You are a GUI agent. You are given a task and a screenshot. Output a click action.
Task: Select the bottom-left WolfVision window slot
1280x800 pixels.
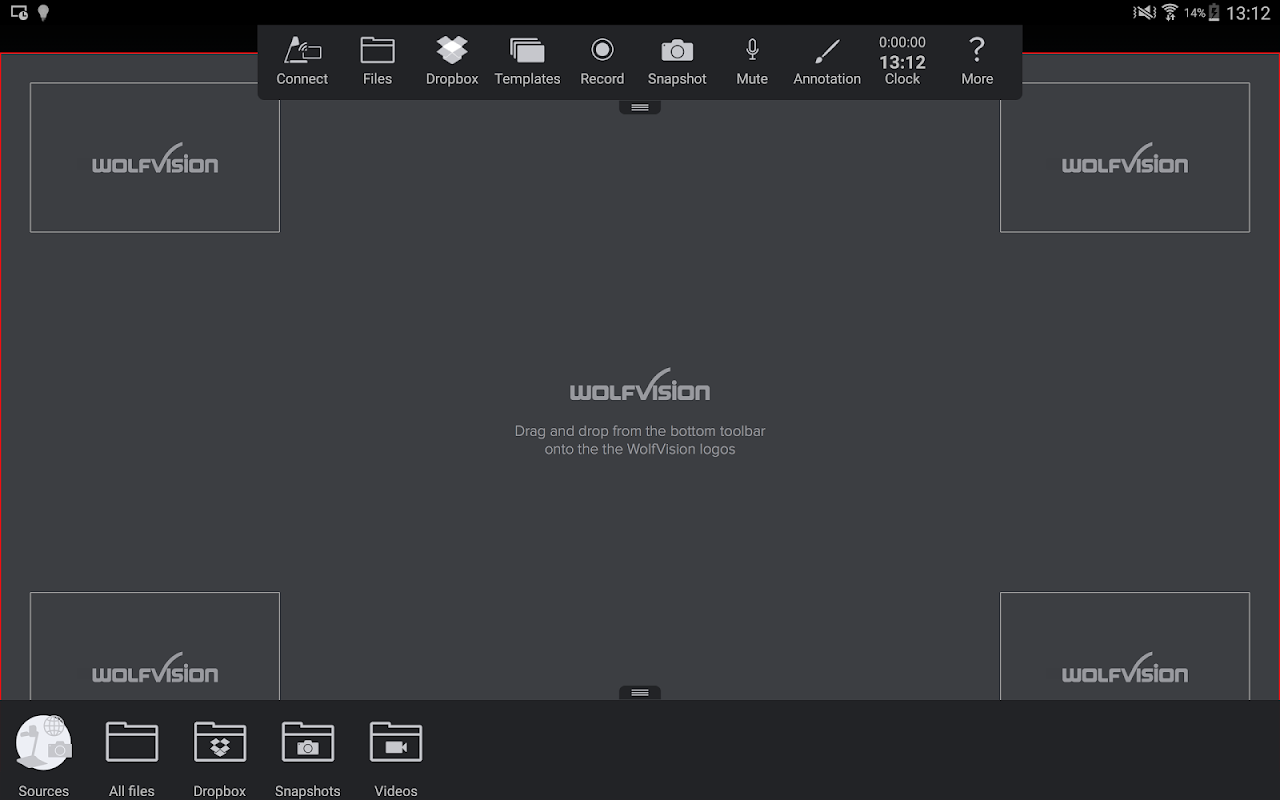point(155,646)
